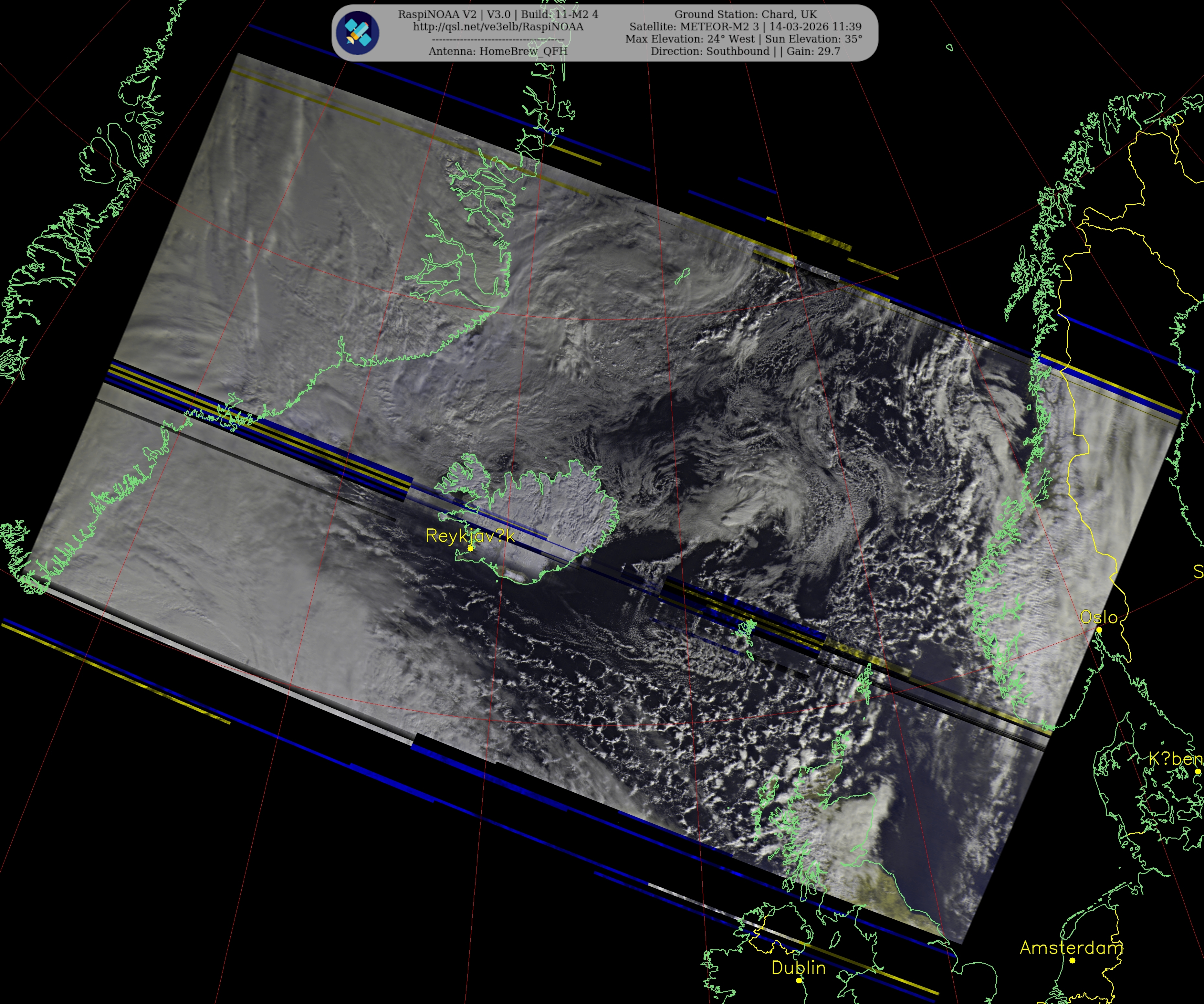Select the Oslo city label
1204x1004 pixels.
tap(1098, 617)
